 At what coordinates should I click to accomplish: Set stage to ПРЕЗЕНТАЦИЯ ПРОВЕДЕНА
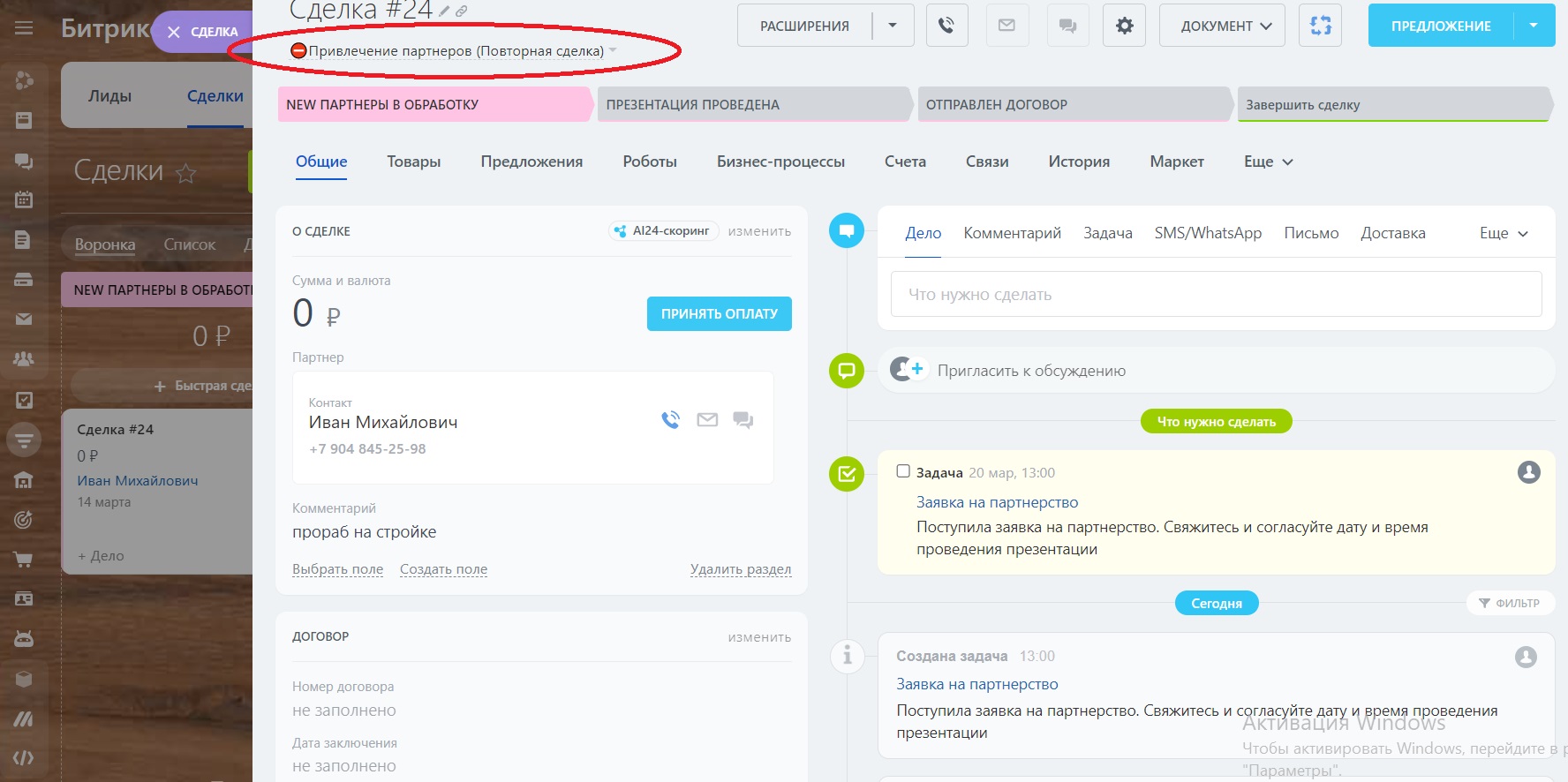(x=752, y=104)
